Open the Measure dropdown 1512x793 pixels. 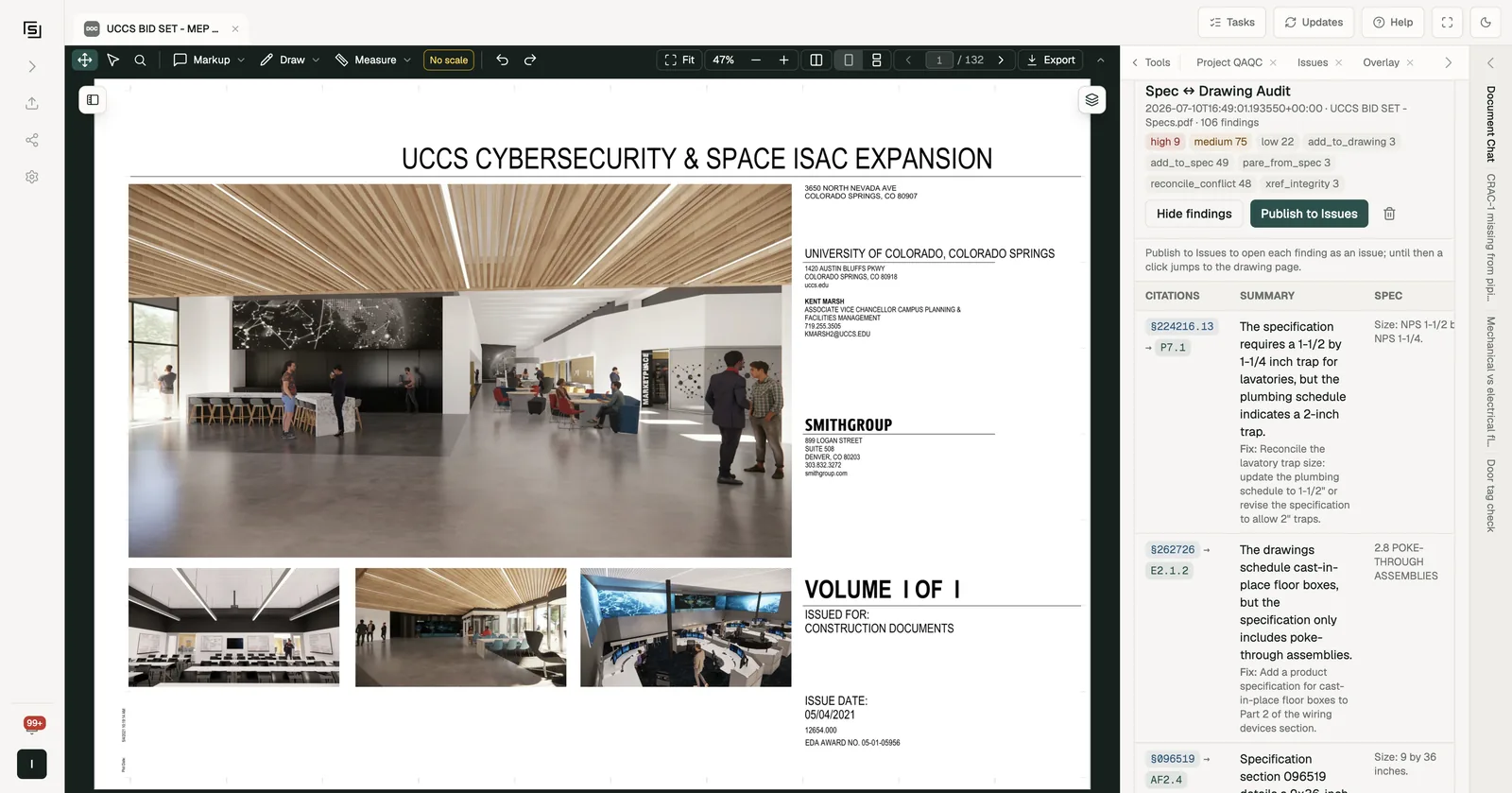373,60
